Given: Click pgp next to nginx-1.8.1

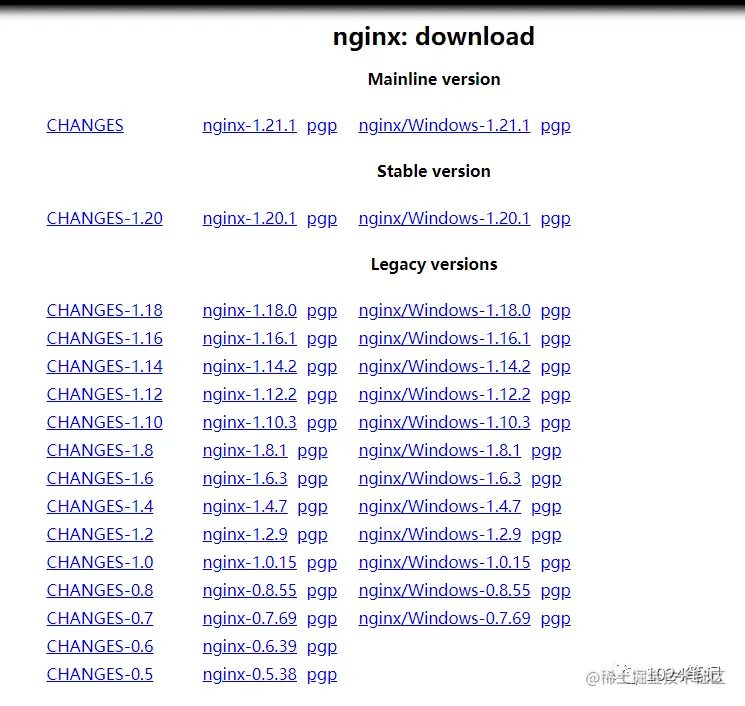Looking at the screenshot, I should [x=312, y=451].
